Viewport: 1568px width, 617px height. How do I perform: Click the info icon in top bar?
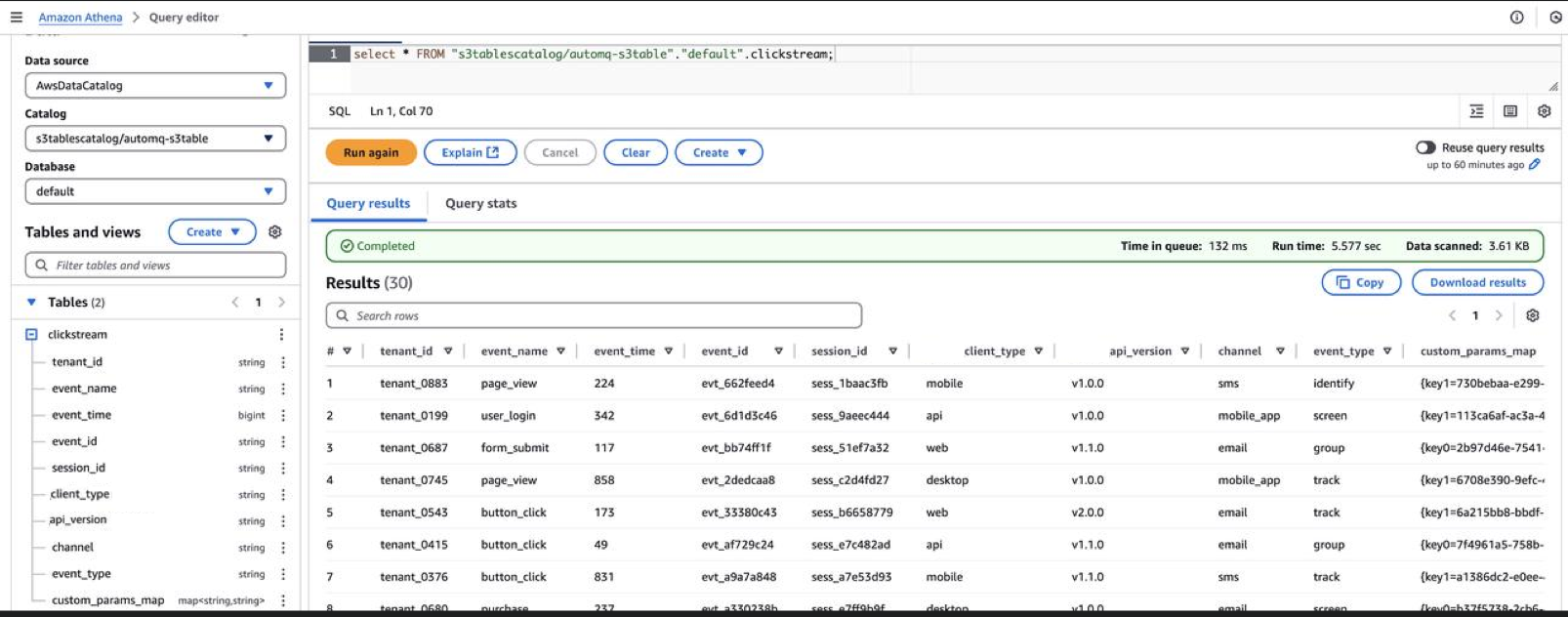click(1516, 17)
